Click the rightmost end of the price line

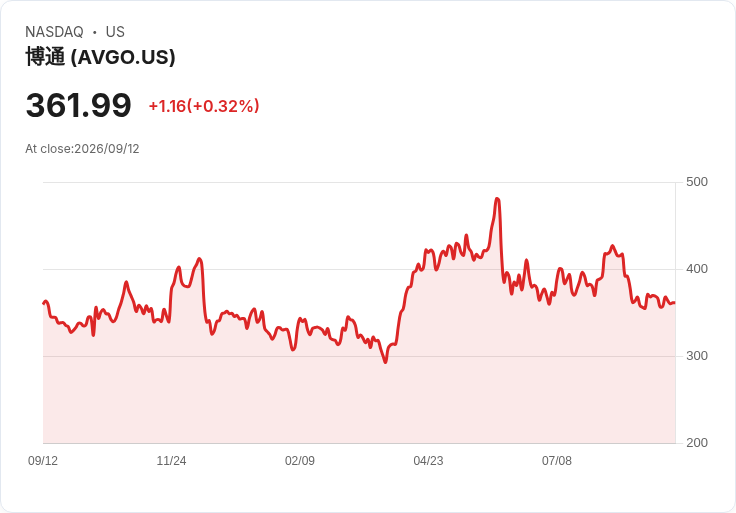coord(675,303)
